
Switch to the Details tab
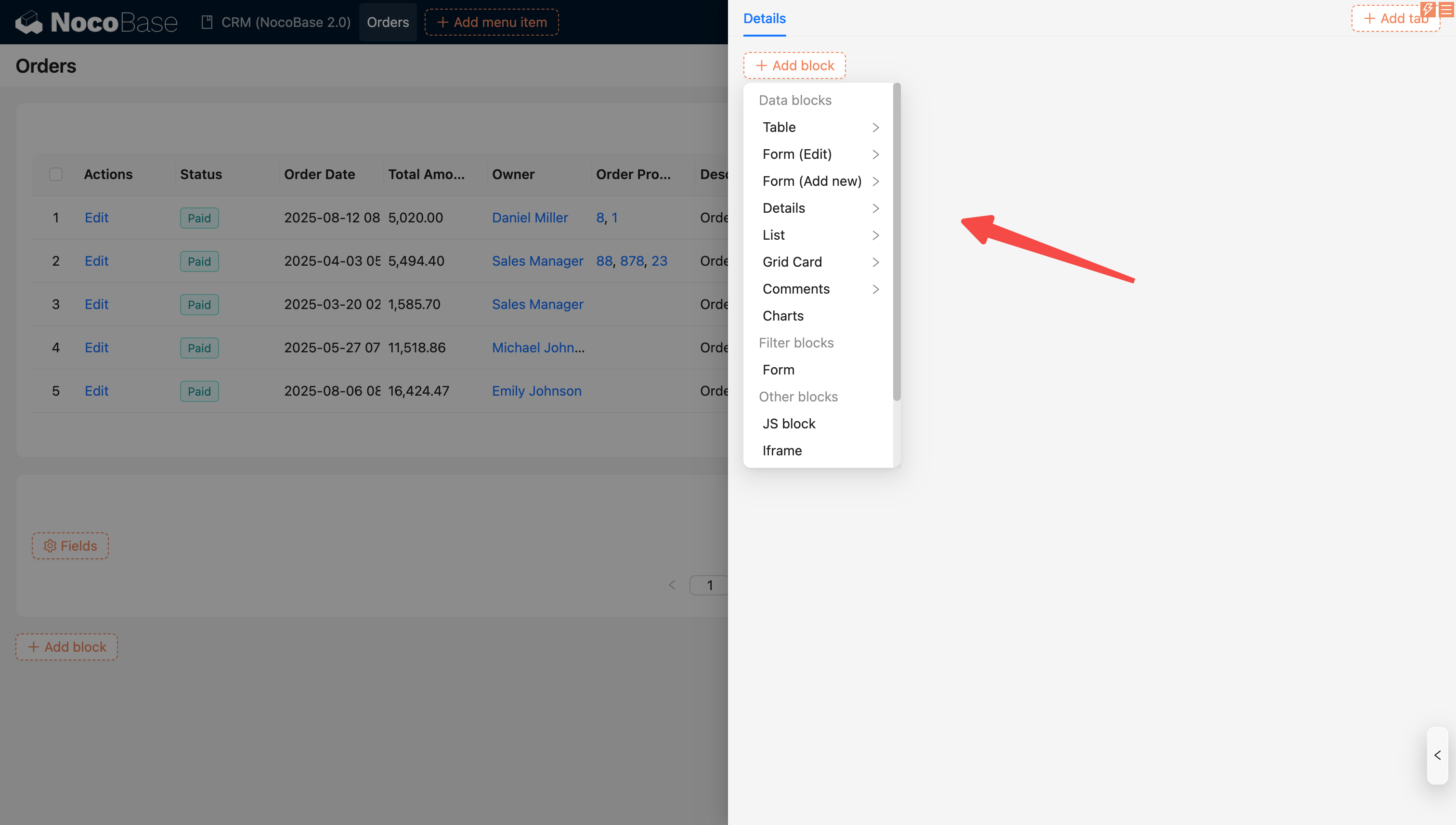pyautogui.click(x=764, y=19)
